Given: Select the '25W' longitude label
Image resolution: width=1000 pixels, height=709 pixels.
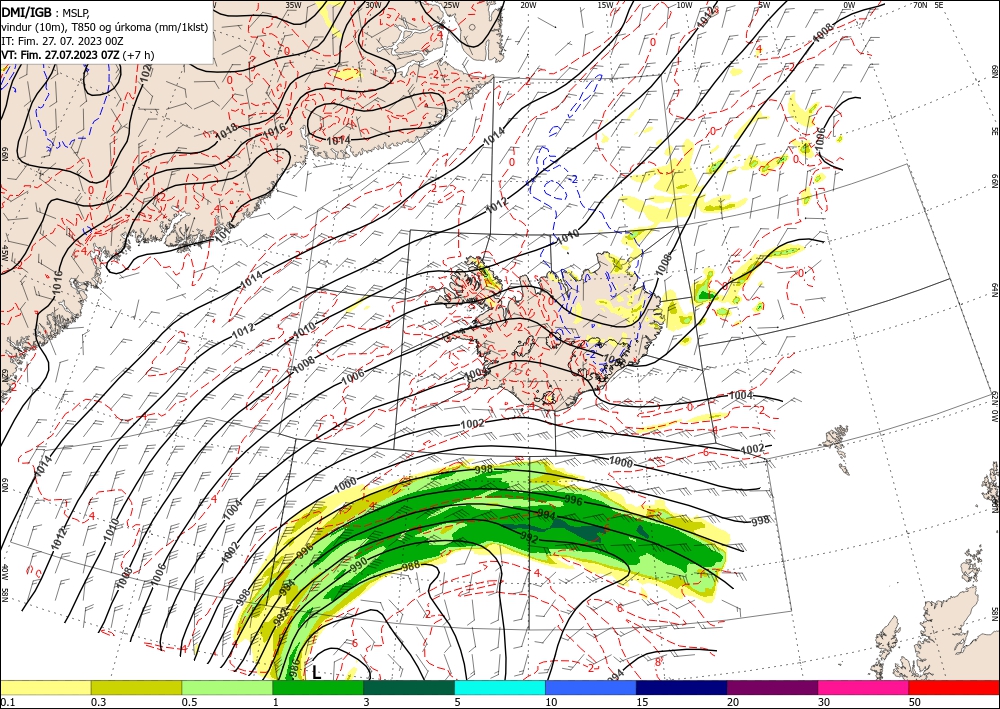Looking at the screenshot, I should (x=451, y=5).
